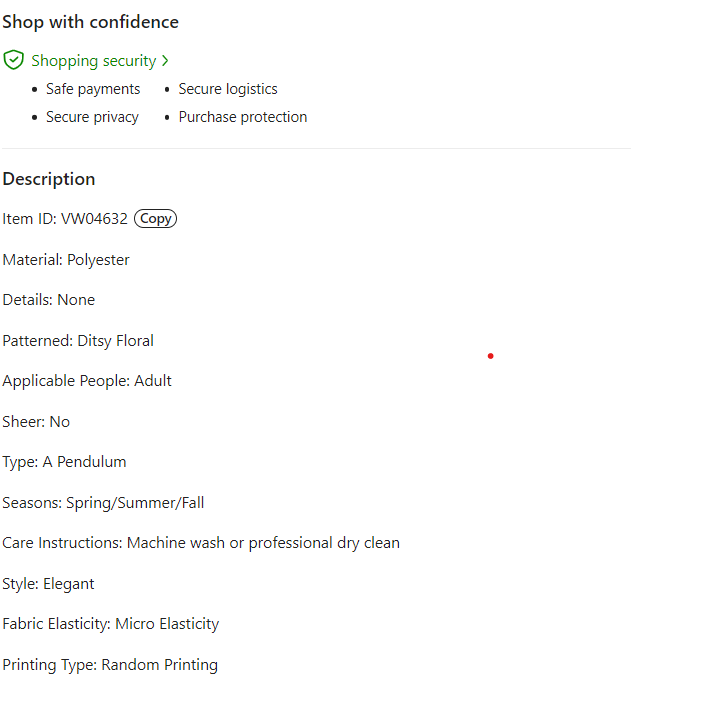Viewport: 727px width, 709px height.
Task: Copy the item ID with Copy button
Action: 155,219
